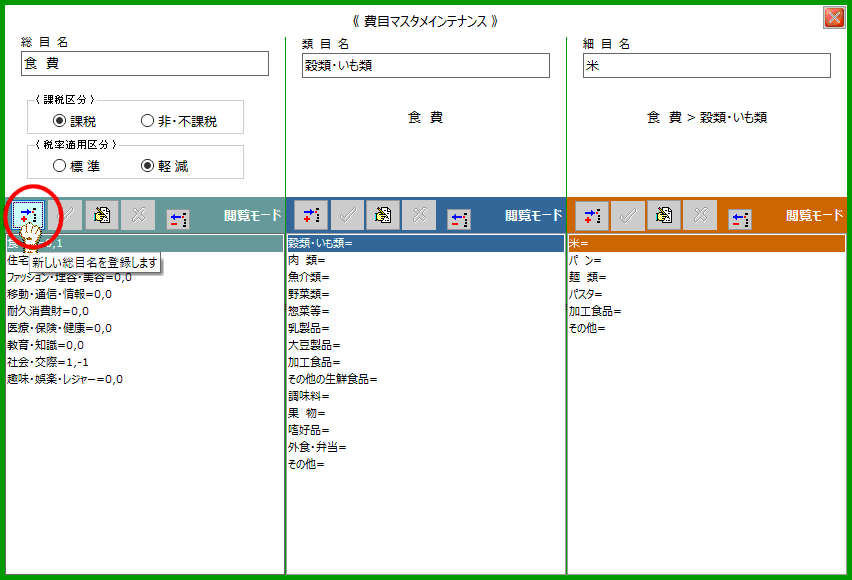Select 加工食品= in the right 細目 list
The height and width of the screenshot is (580, 852).
[x=707, y=311]
